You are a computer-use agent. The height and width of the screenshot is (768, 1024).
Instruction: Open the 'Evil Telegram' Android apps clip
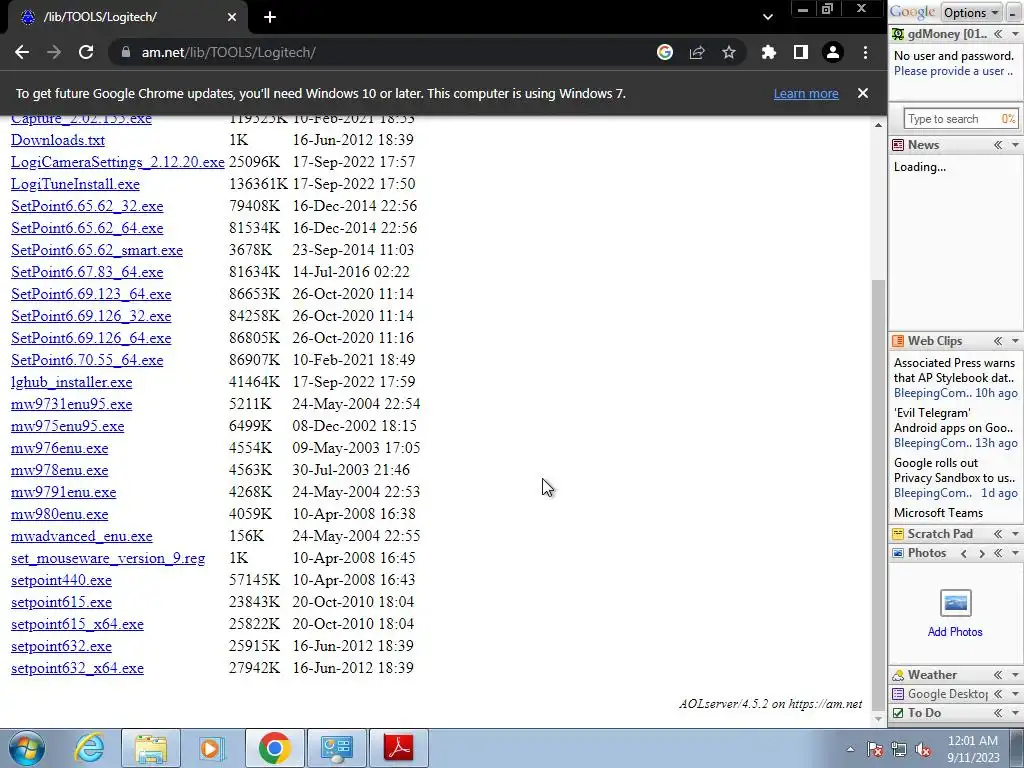(953, 421)
